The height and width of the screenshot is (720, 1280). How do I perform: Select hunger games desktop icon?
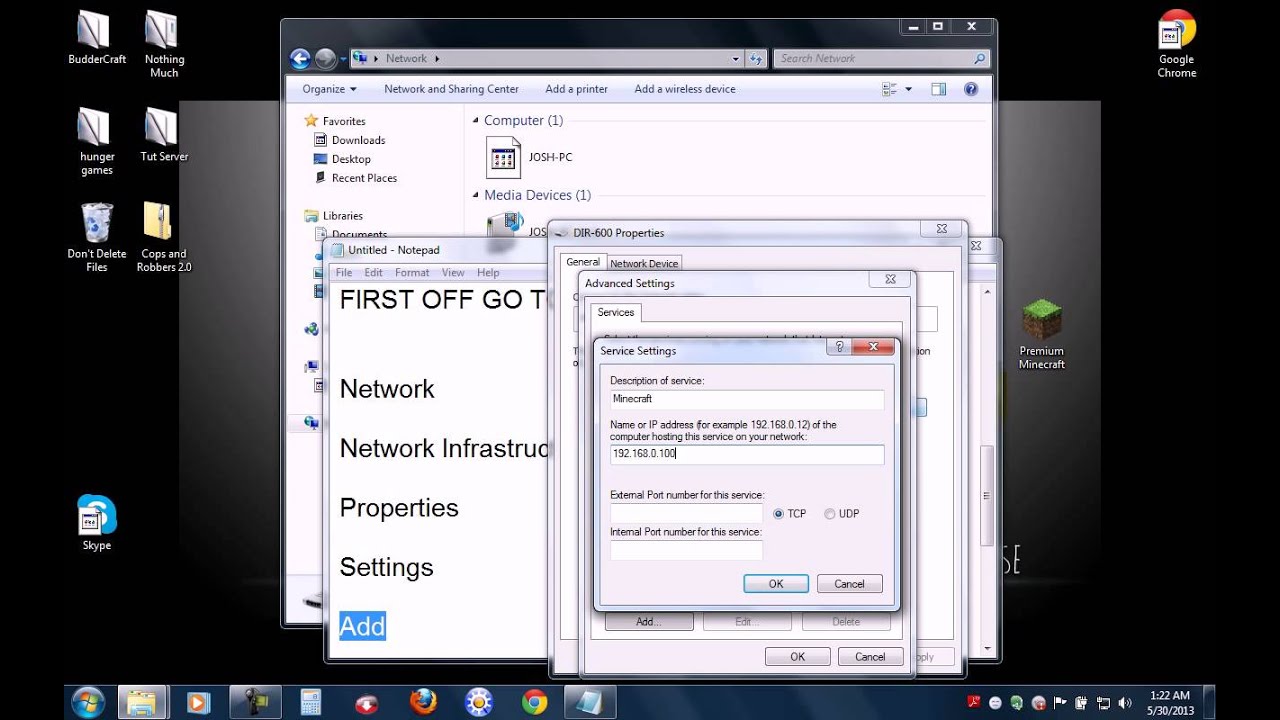tap(97, 142)
